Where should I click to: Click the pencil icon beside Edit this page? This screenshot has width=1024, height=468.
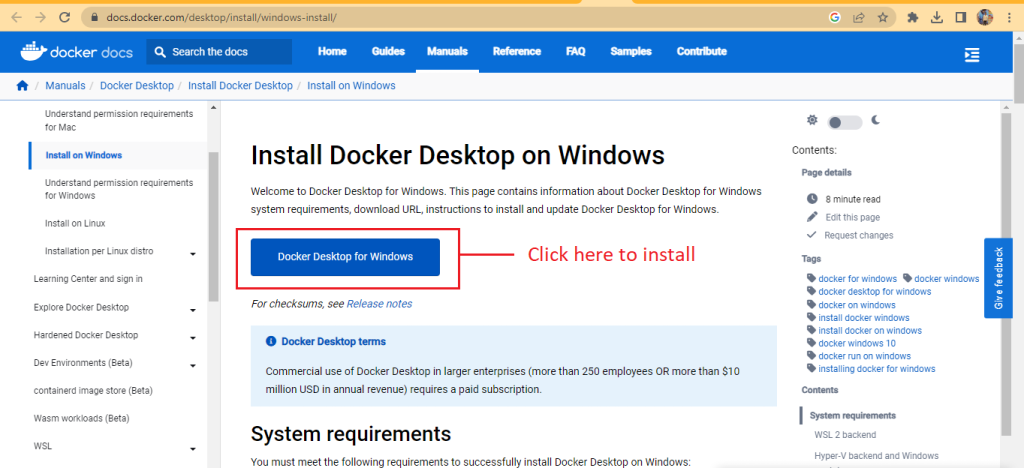coord(812,217)
